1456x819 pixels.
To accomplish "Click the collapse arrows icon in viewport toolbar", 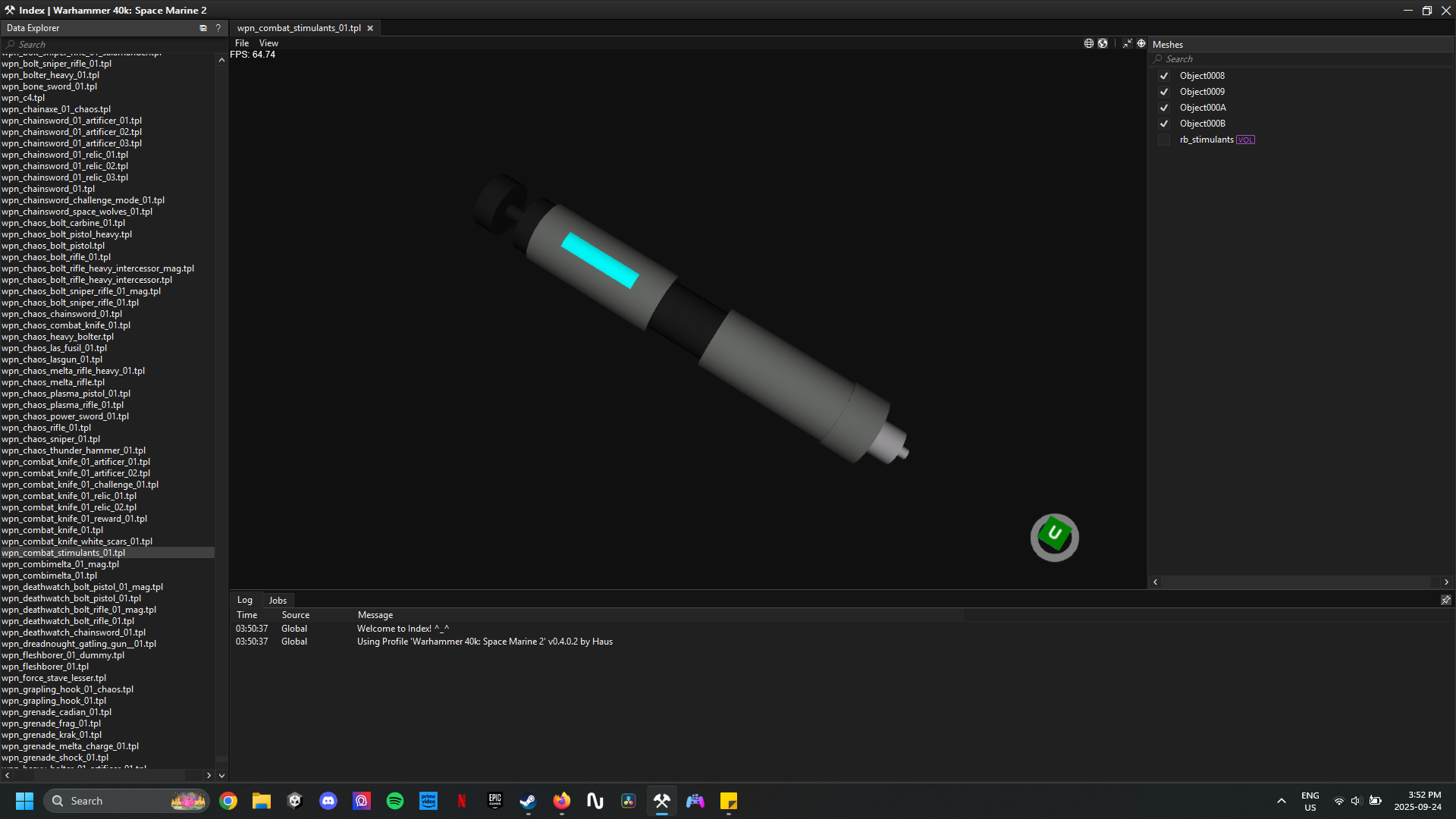I will [1127, 43].
